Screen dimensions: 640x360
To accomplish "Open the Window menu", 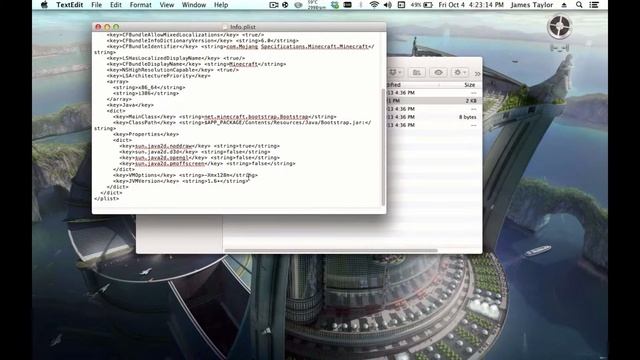I will [193, 5].
